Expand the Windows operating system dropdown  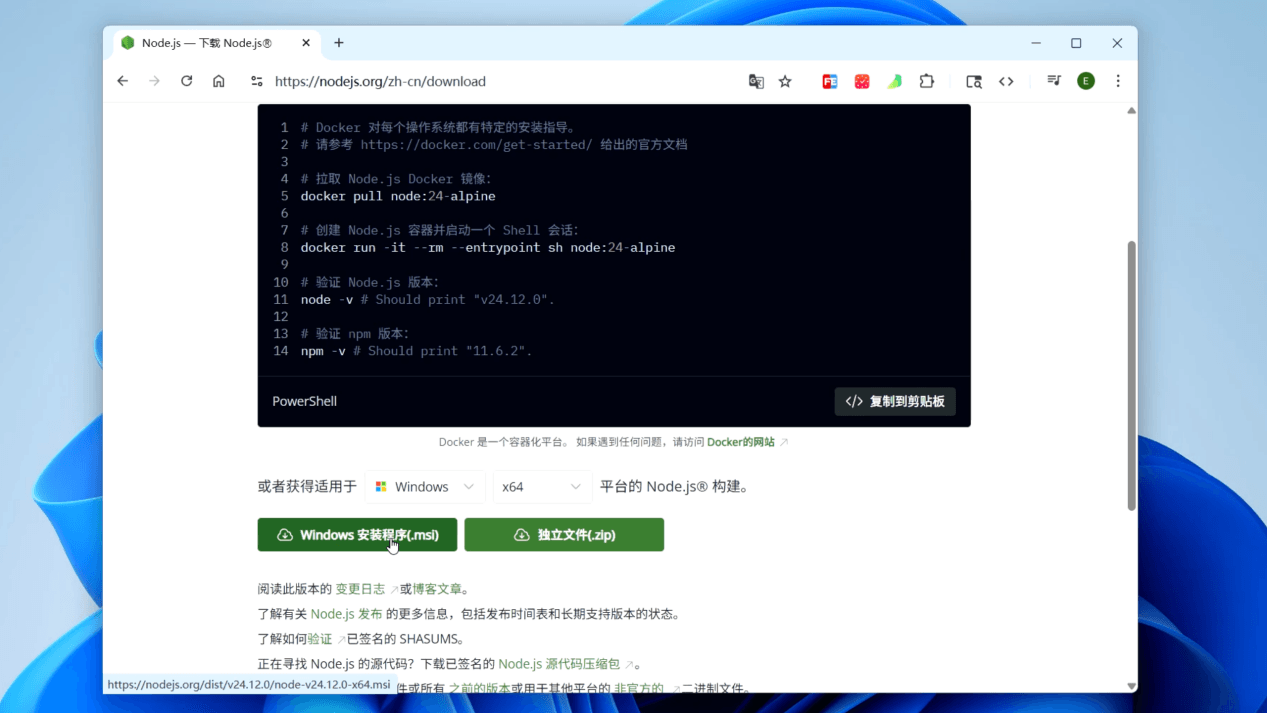click(x=425, y=487)
